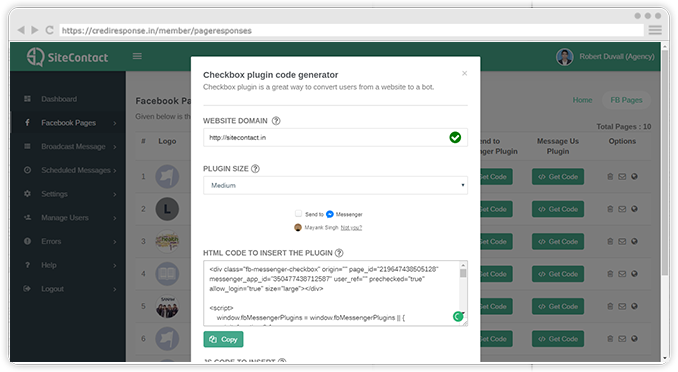Click the browser forward arrow
Image resolution: width=678 pixels, height=372 pixels.
point(35,30)
